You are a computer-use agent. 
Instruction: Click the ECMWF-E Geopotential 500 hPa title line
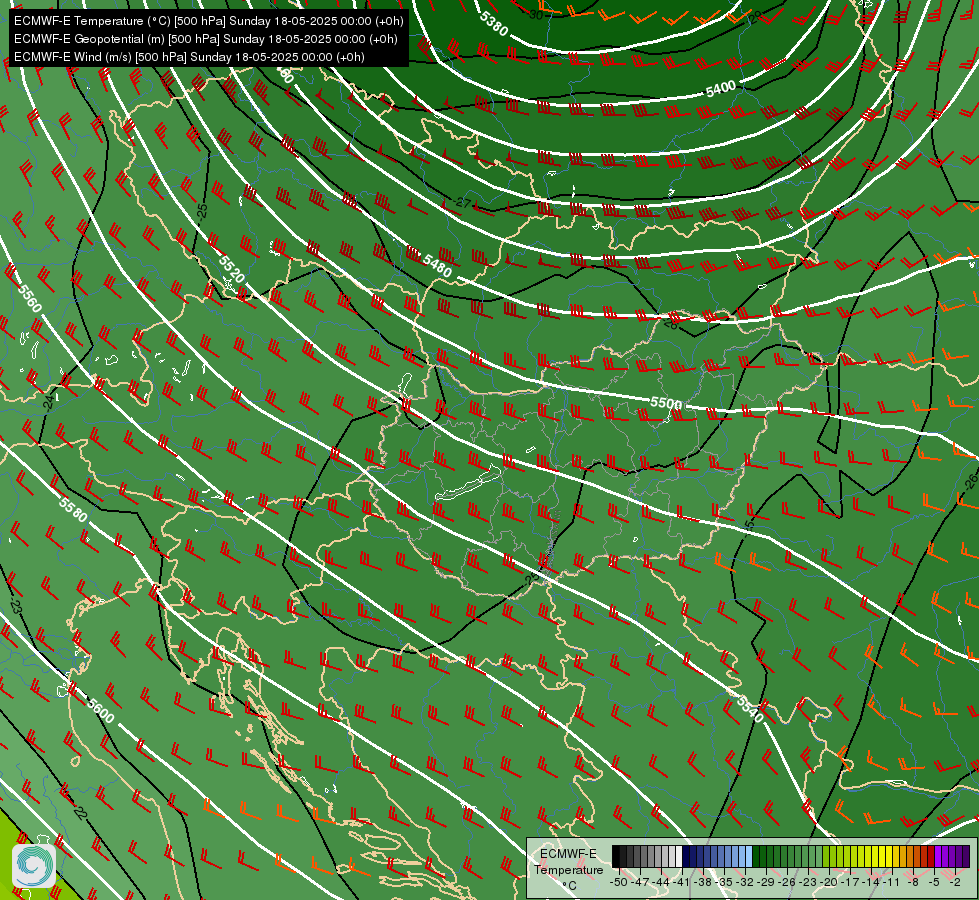[x=205, y=39]
